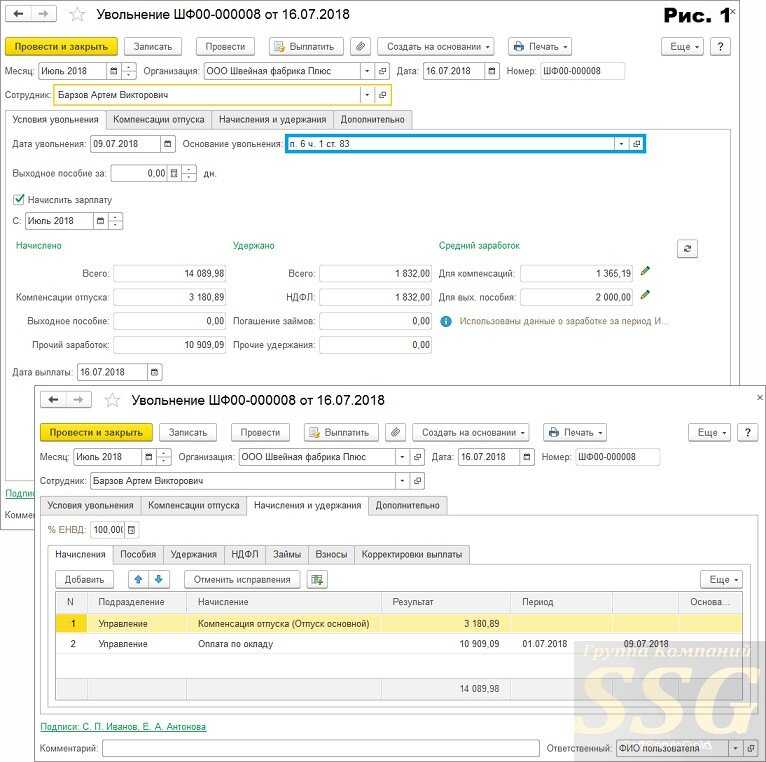Screen dimensions: 766x762
Task: Open Начисления и удержания tab in upper window
Action: point(272,120)
